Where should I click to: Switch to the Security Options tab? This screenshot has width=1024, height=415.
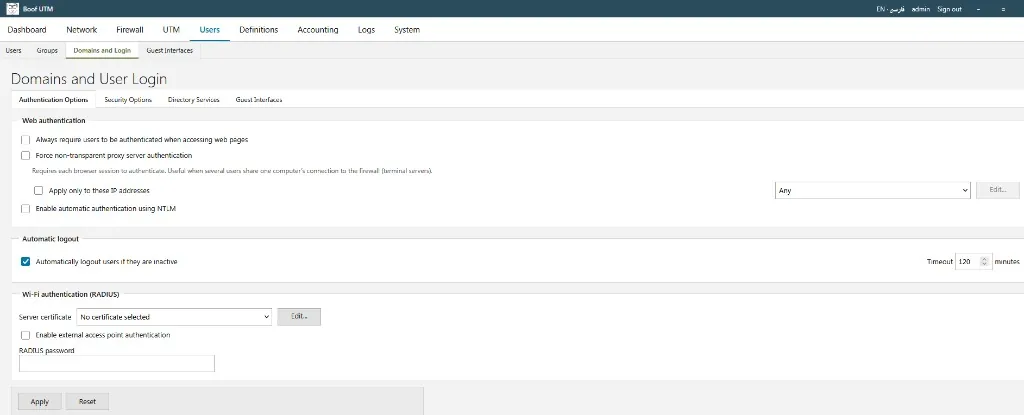point(128,100)
